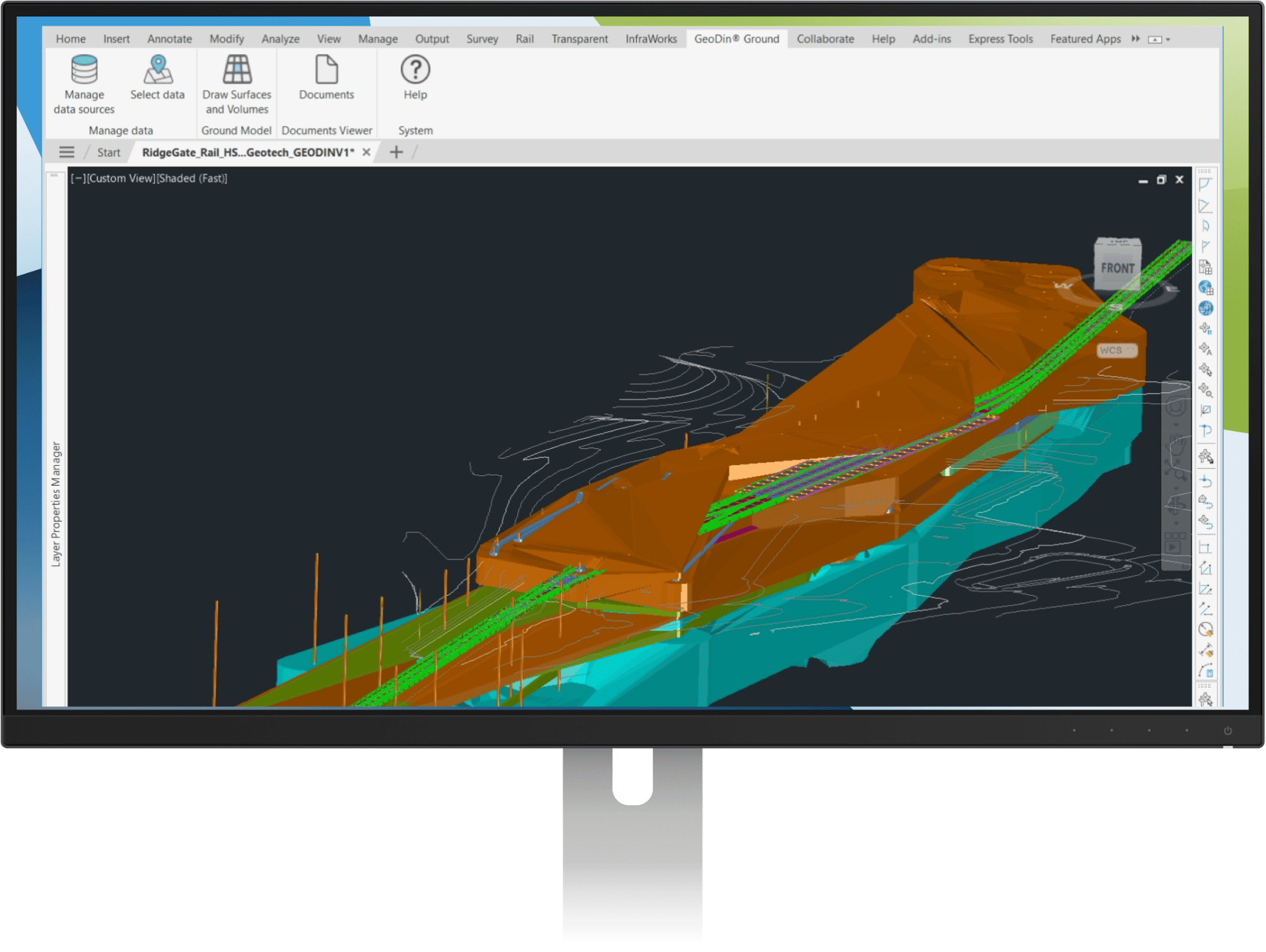Expand the WCS coordinate system dropdown
Image resolution: width=1266 pixels, height=952 pixels.
(x=1131, y=350)
